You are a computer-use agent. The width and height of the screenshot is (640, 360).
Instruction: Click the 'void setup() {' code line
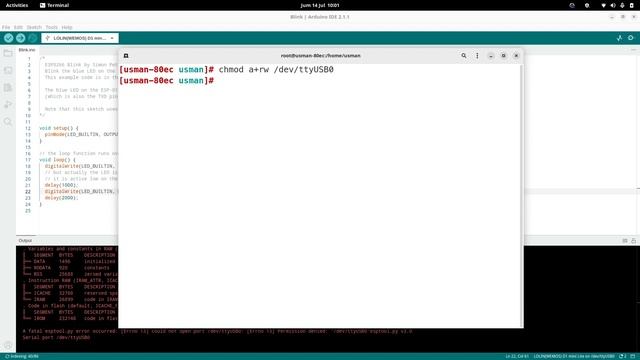click(x=59, y=128)
